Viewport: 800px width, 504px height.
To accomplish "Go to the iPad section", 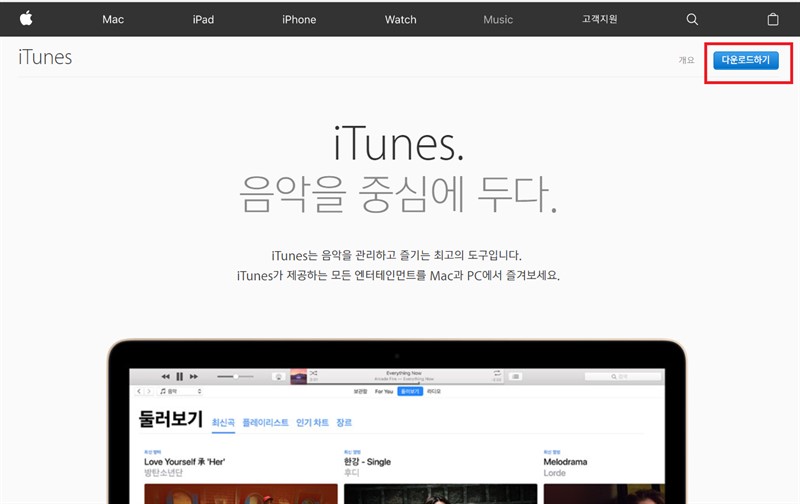I will [x=203, y=19].
